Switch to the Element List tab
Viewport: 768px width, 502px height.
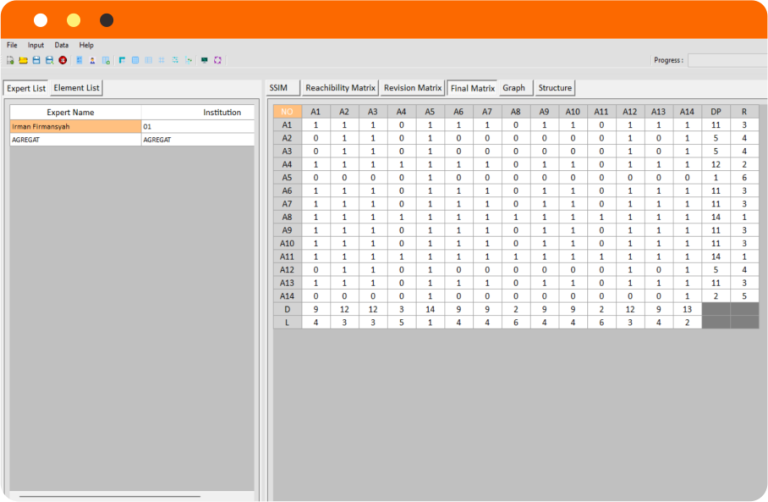click(76, 88)
